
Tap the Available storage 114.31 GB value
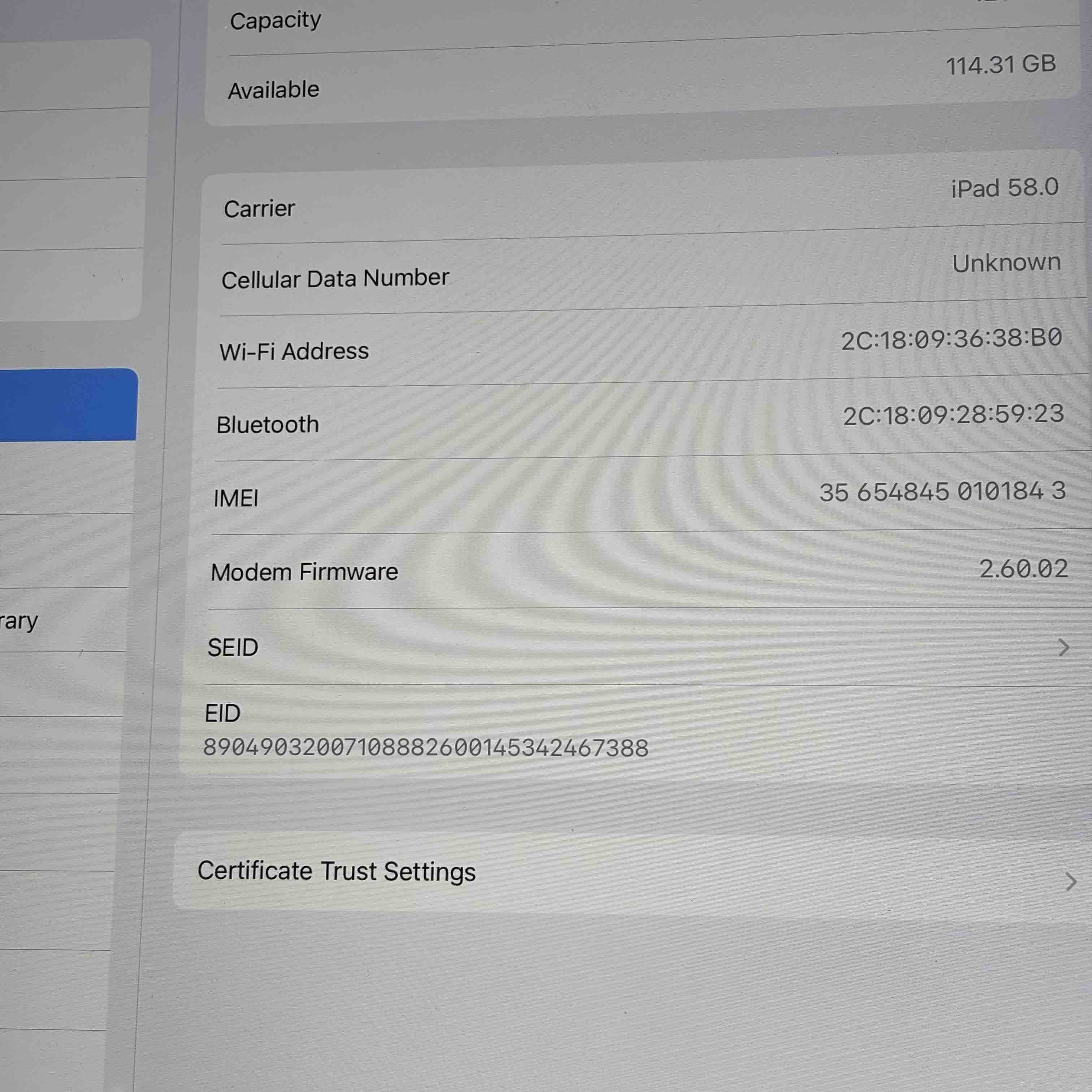[x=1000, y=65]
